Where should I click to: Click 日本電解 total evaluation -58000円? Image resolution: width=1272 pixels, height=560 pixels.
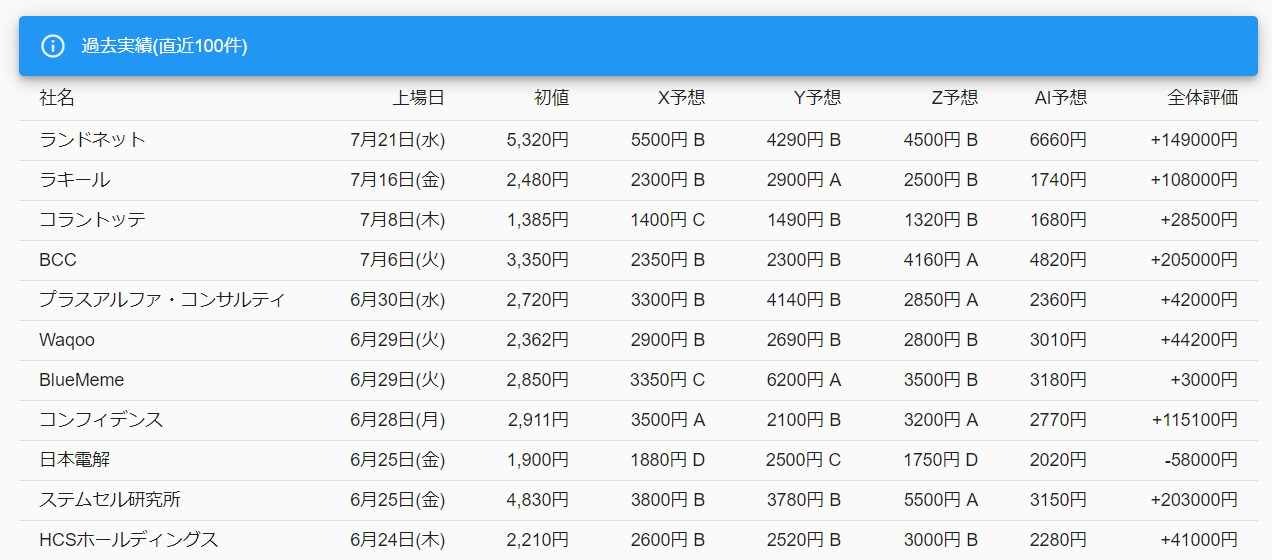coord(1201,460)
